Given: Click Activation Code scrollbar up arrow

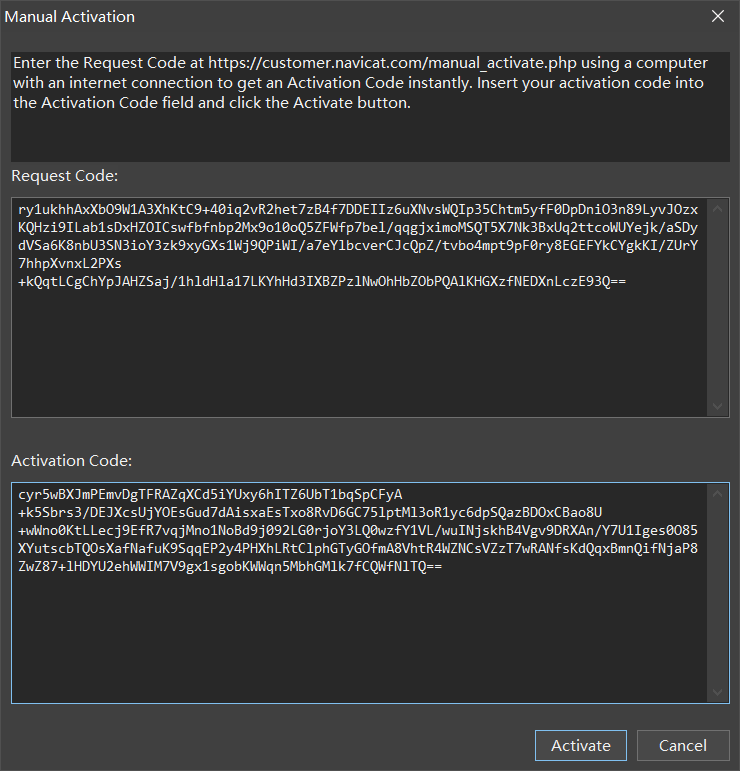Looking at the screenshot, I should click(x=717, y=494).
